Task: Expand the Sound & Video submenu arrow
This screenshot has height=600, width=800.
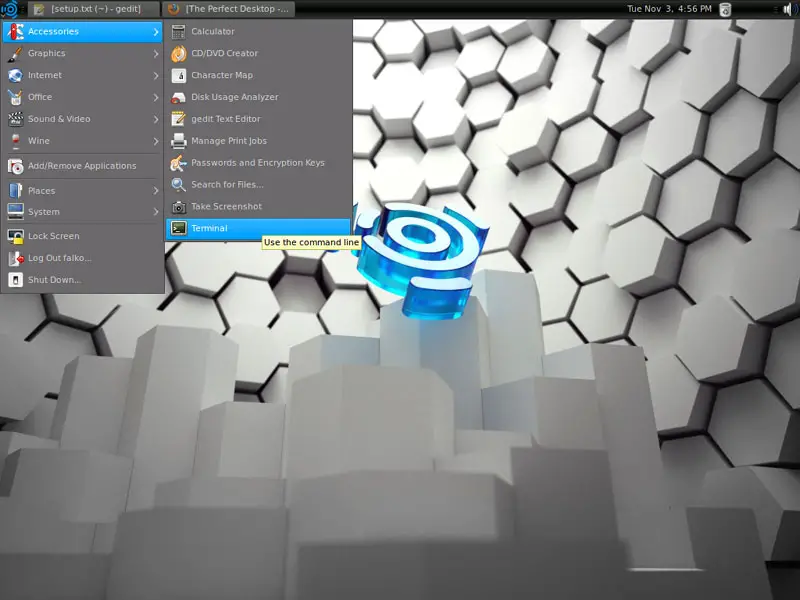Action: [156, 119]
